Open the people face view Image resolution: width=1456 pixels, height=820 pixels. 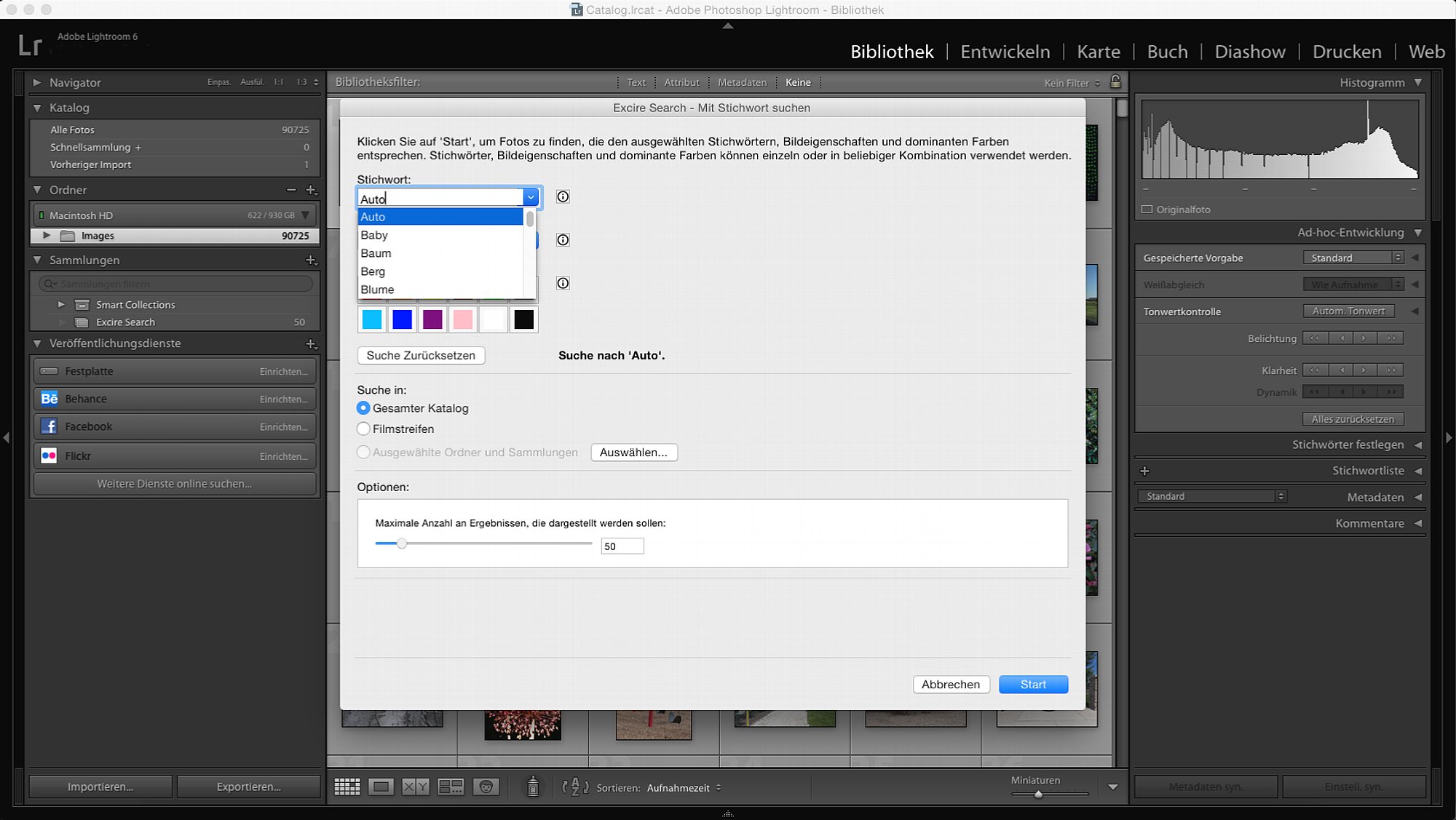[486, 787]
